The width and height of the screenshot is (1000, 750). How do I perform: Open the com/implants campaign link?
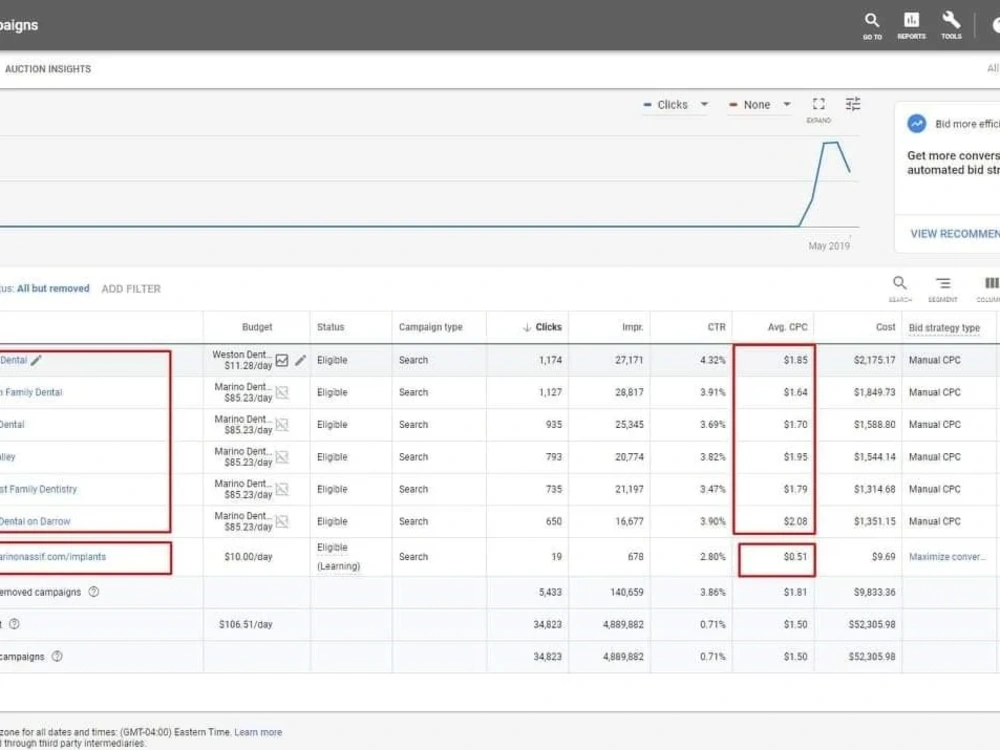pos(53,557)
